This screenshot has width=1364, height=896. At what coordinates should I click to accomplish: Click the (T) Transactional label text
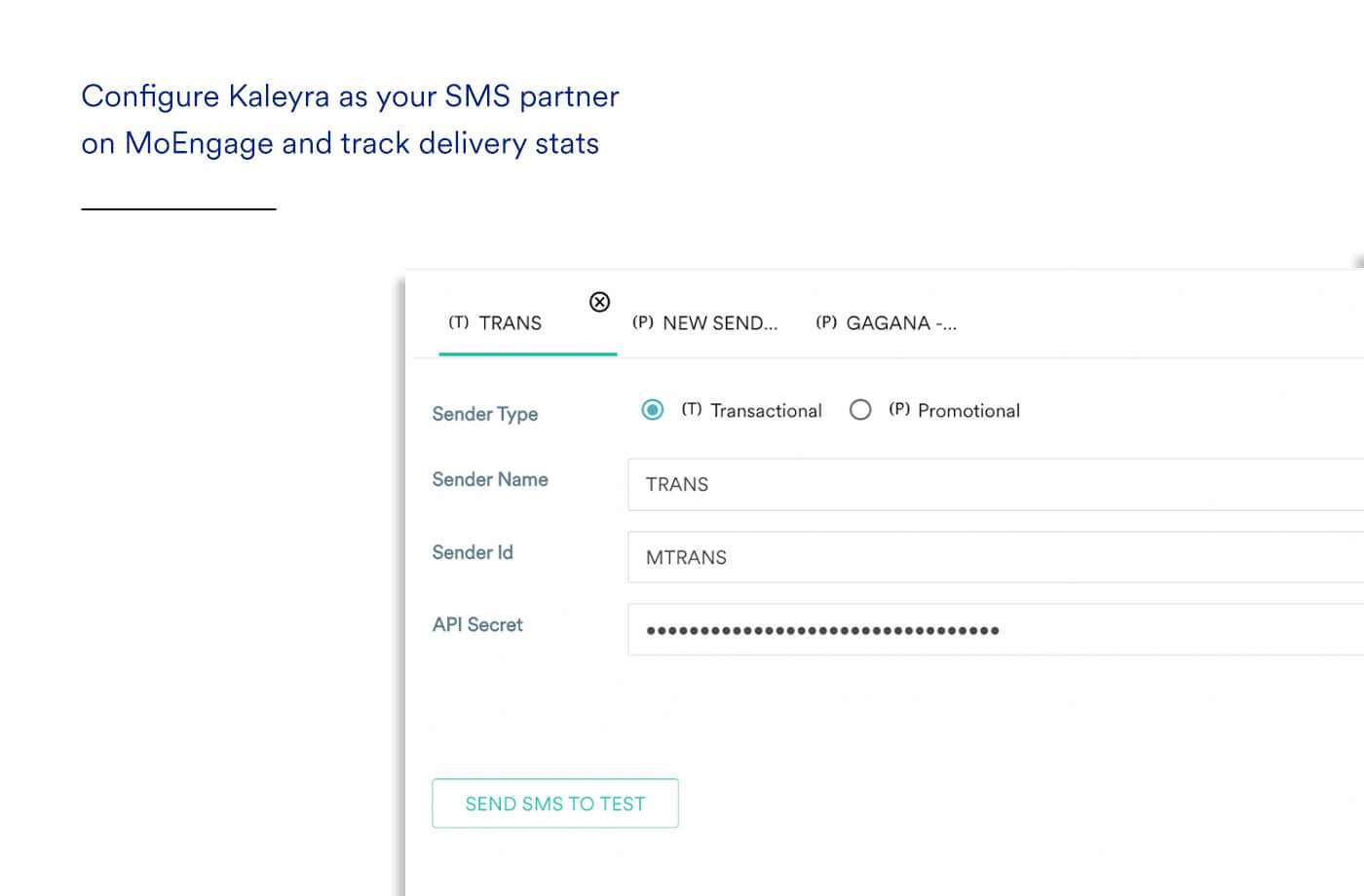751,411
